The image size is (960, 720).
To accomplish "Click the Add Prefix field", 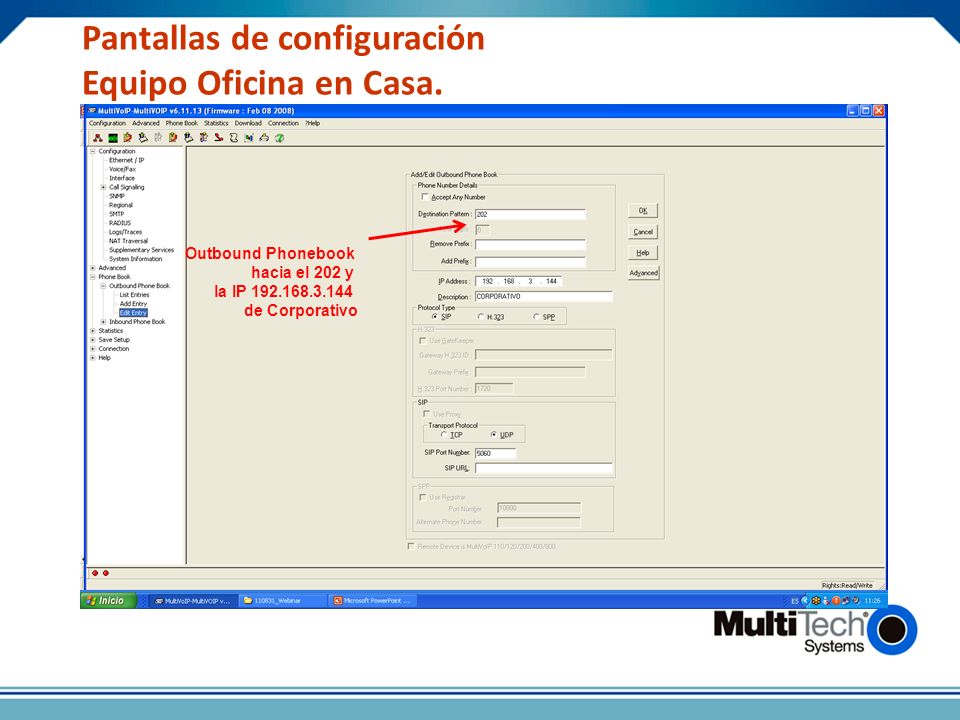I will tap(530, 261).
